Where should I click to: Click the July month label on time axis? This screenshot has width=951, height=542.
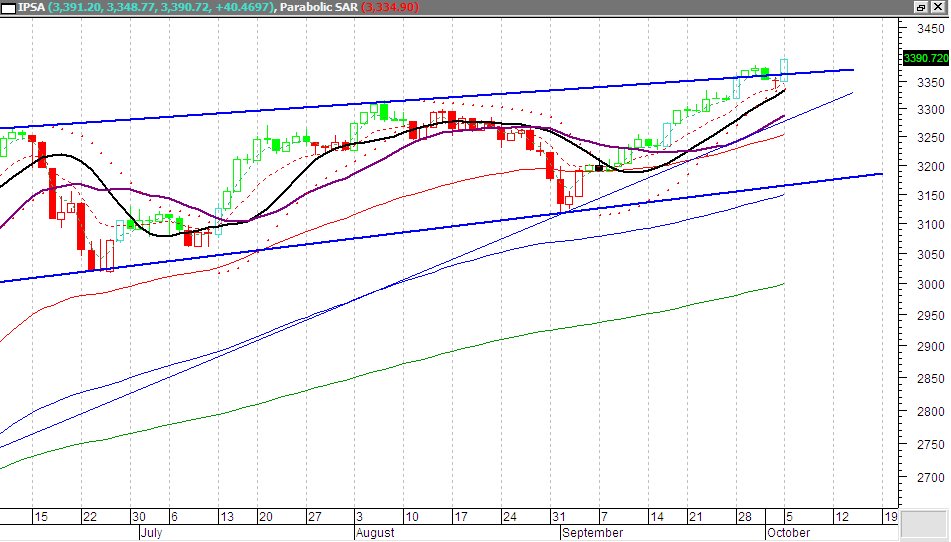pyautogui.click(x=152, y=533)
